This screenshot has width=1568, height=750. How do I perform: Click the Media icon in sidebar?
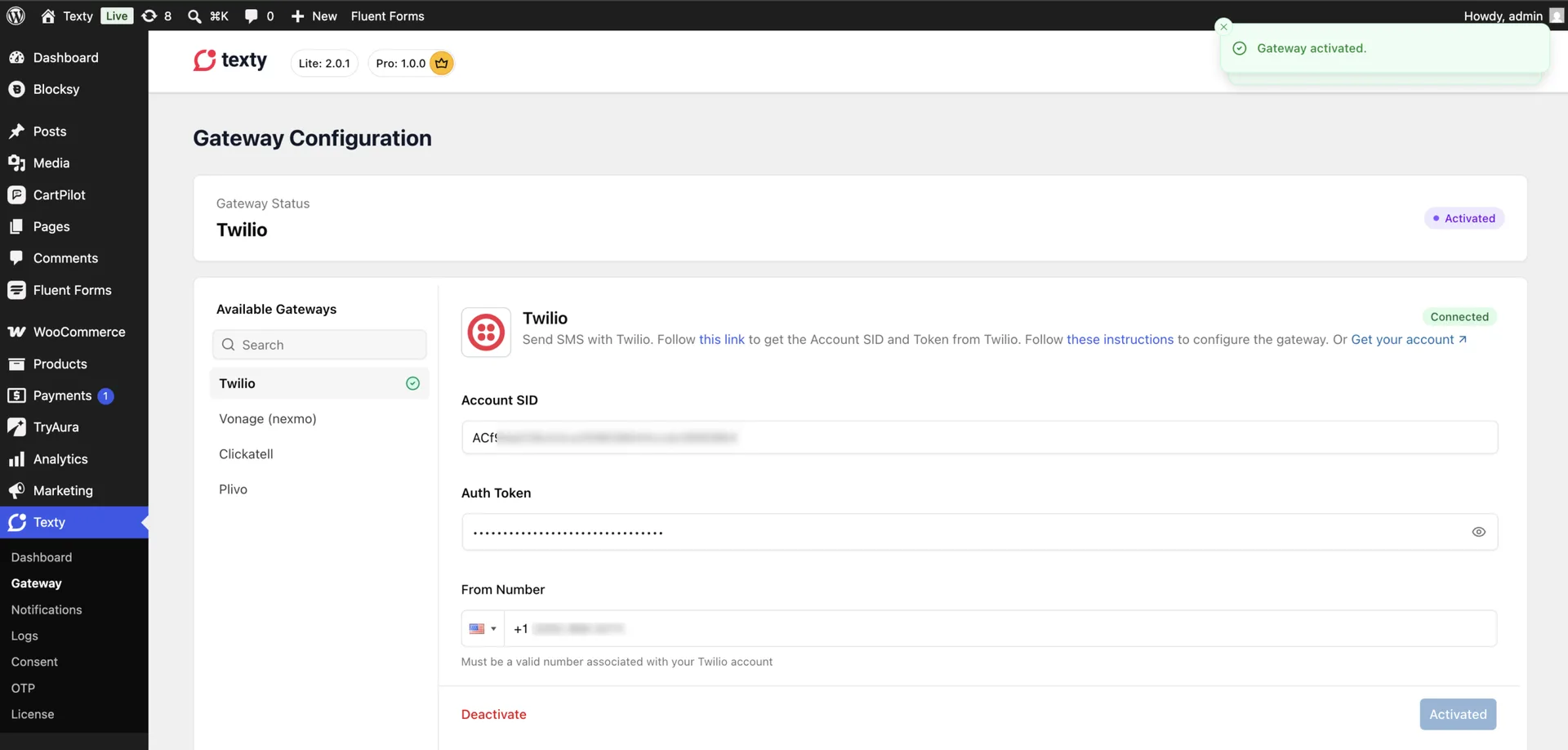coord(16,163)
